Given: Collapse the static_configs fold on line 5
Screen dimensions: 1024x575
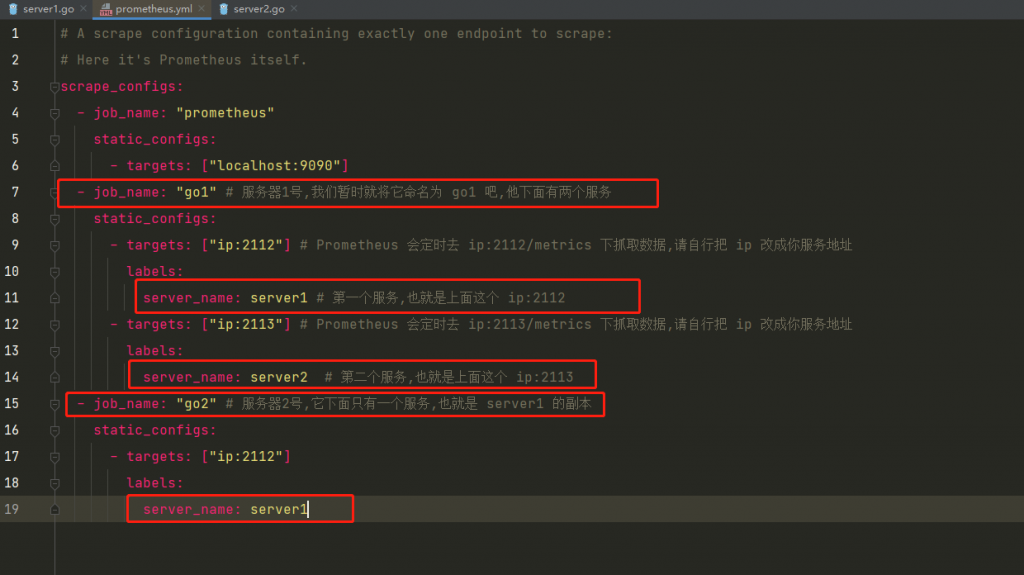Looking at the screenshot, I should coord(55,140).
